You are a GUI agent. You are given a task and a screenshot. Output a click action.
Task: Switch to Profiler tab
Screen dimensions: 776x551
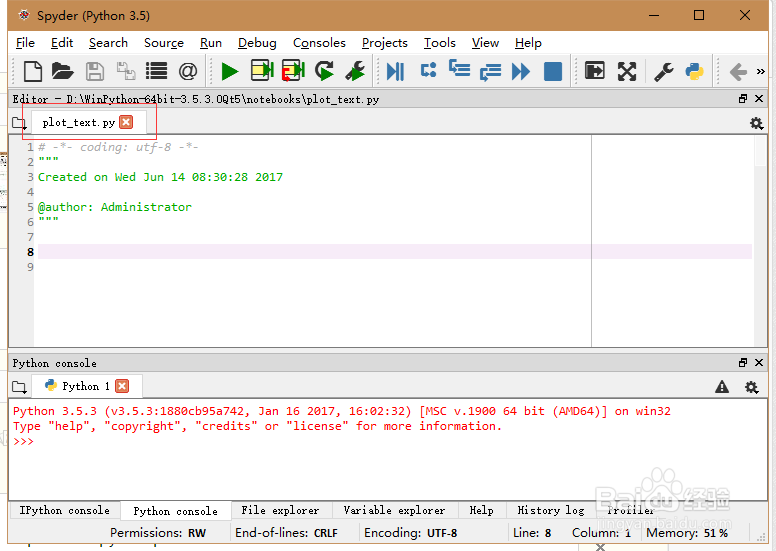631,510
